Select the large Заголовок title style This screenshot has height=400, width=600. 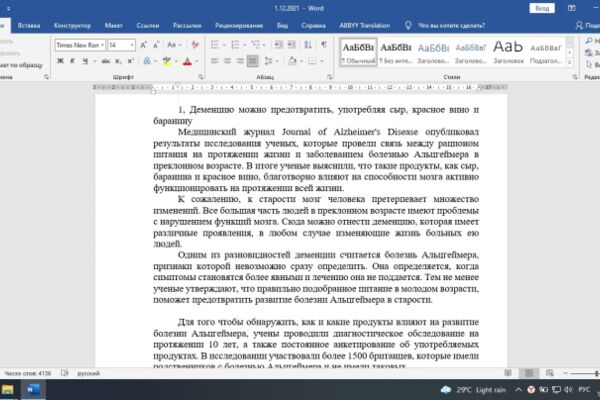(508, 52)
